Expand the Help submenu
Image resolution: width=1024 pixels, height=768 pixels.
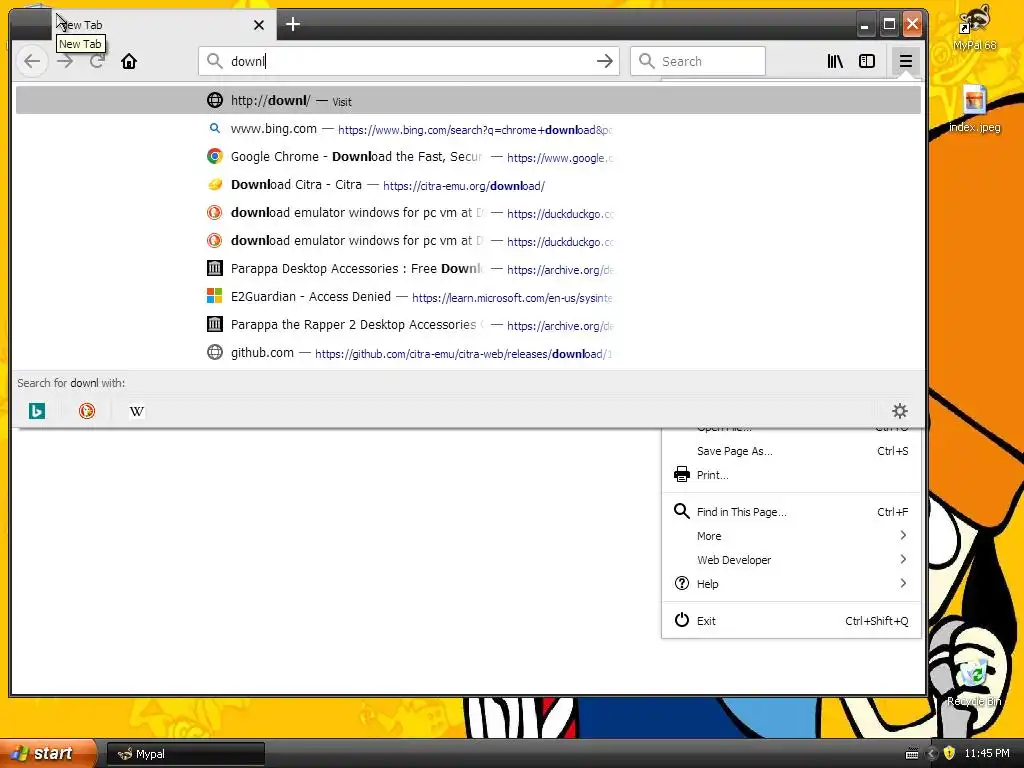point(791,584)
